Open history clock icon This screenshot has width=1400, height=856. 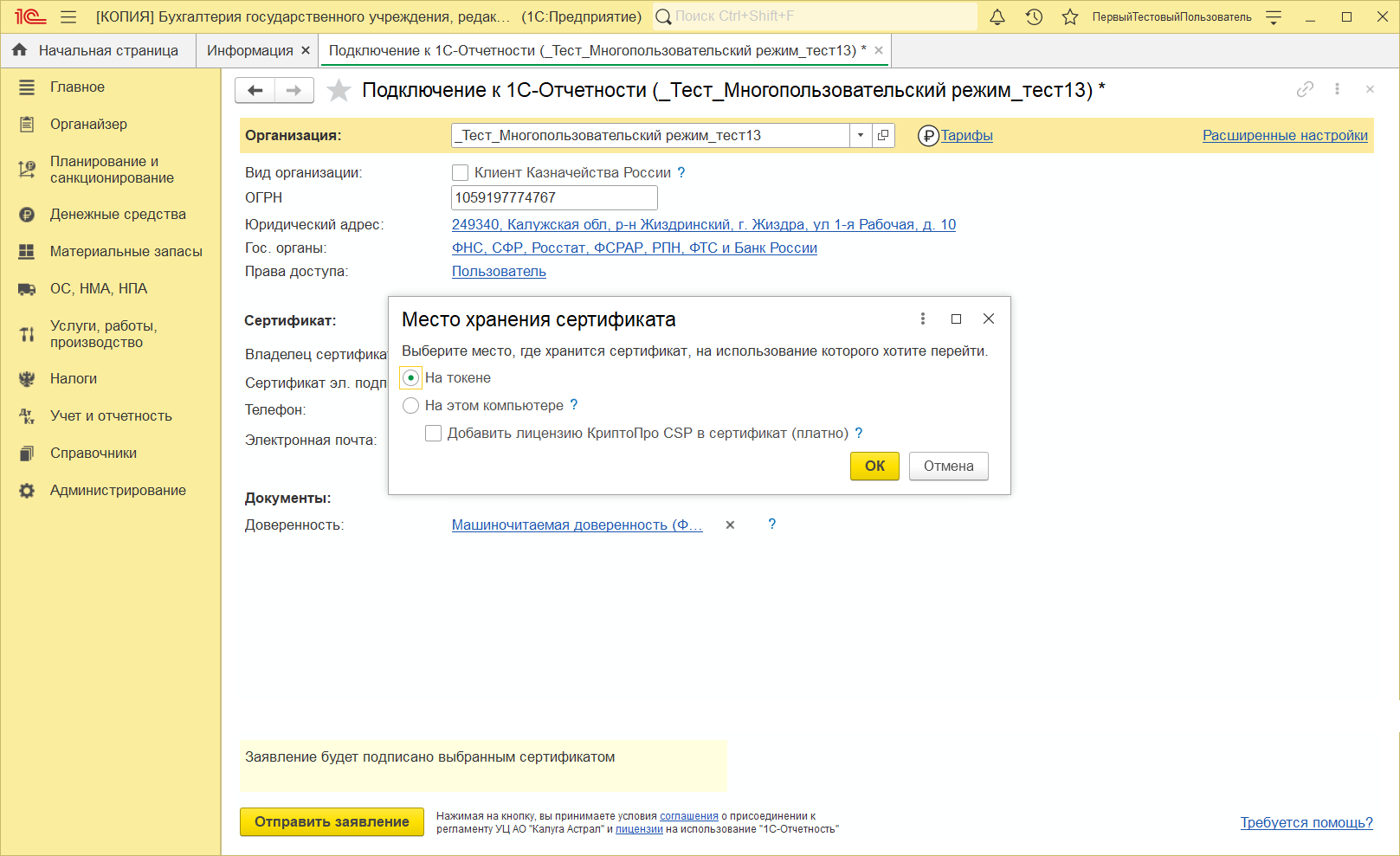coord(1034,16)
